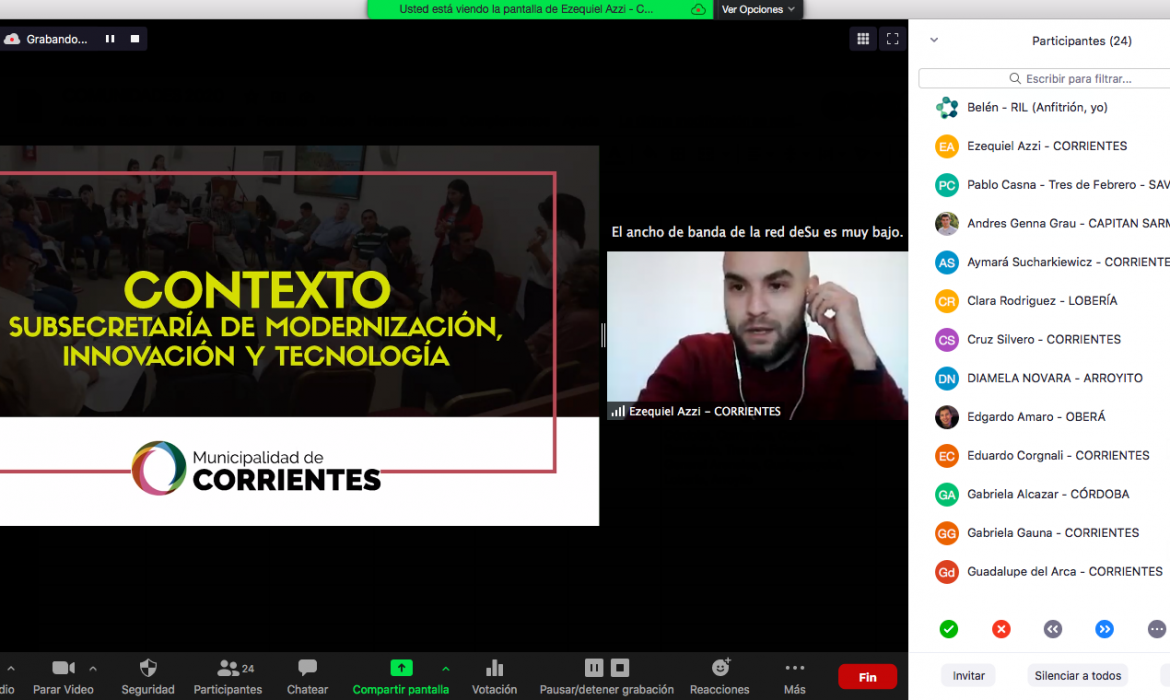Image resolution: width=1170 pixels, height=700 pixels.
Task: Switch to gallery view grid icon
Action: tap(863, 39)
